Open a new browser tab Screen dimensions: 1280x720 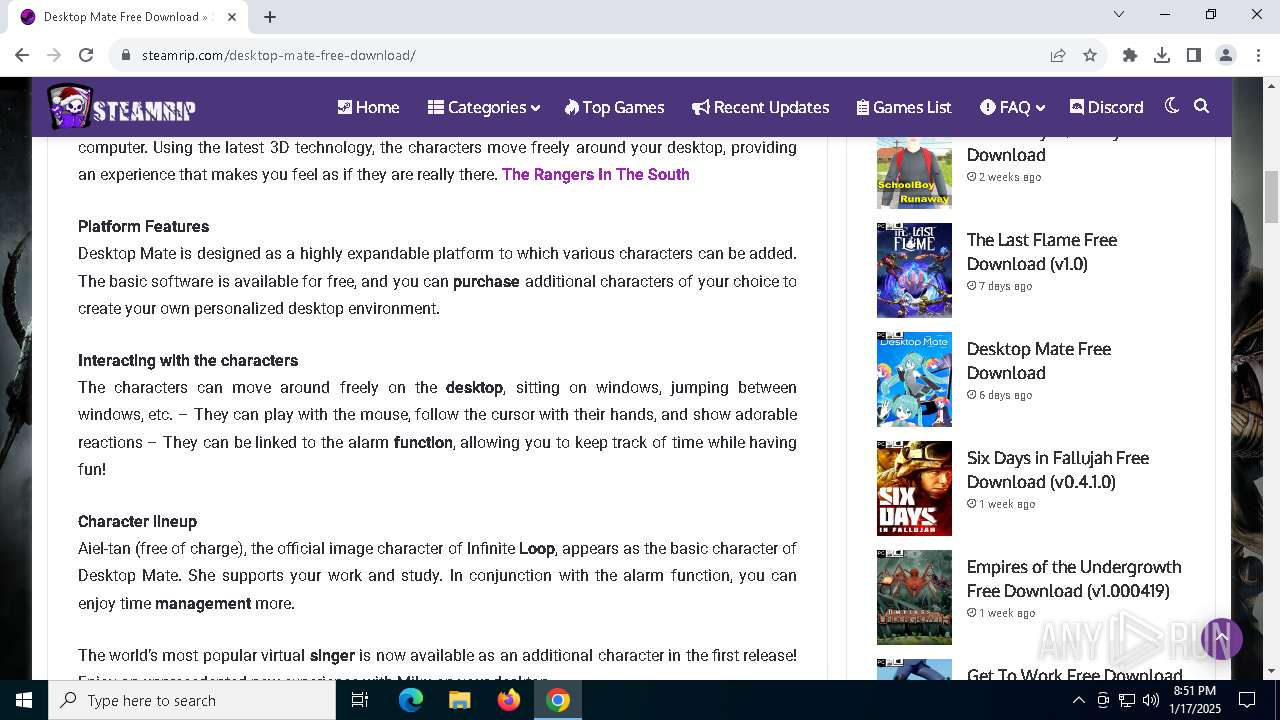coord(270,16)
